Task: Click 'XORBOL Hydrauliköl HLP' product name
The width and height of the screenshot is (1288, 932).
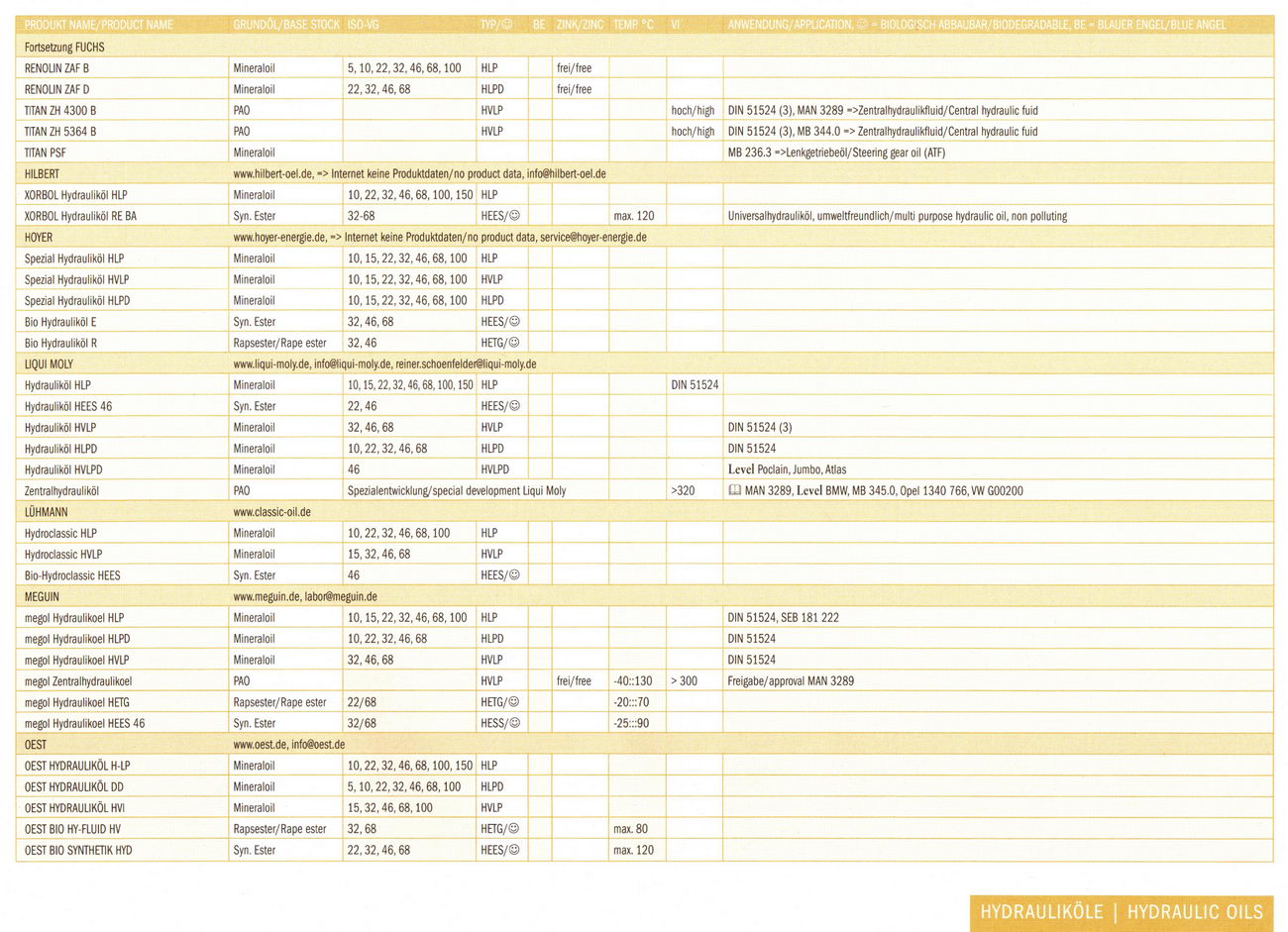Action: pyautogui.click(x=76, y=195)
